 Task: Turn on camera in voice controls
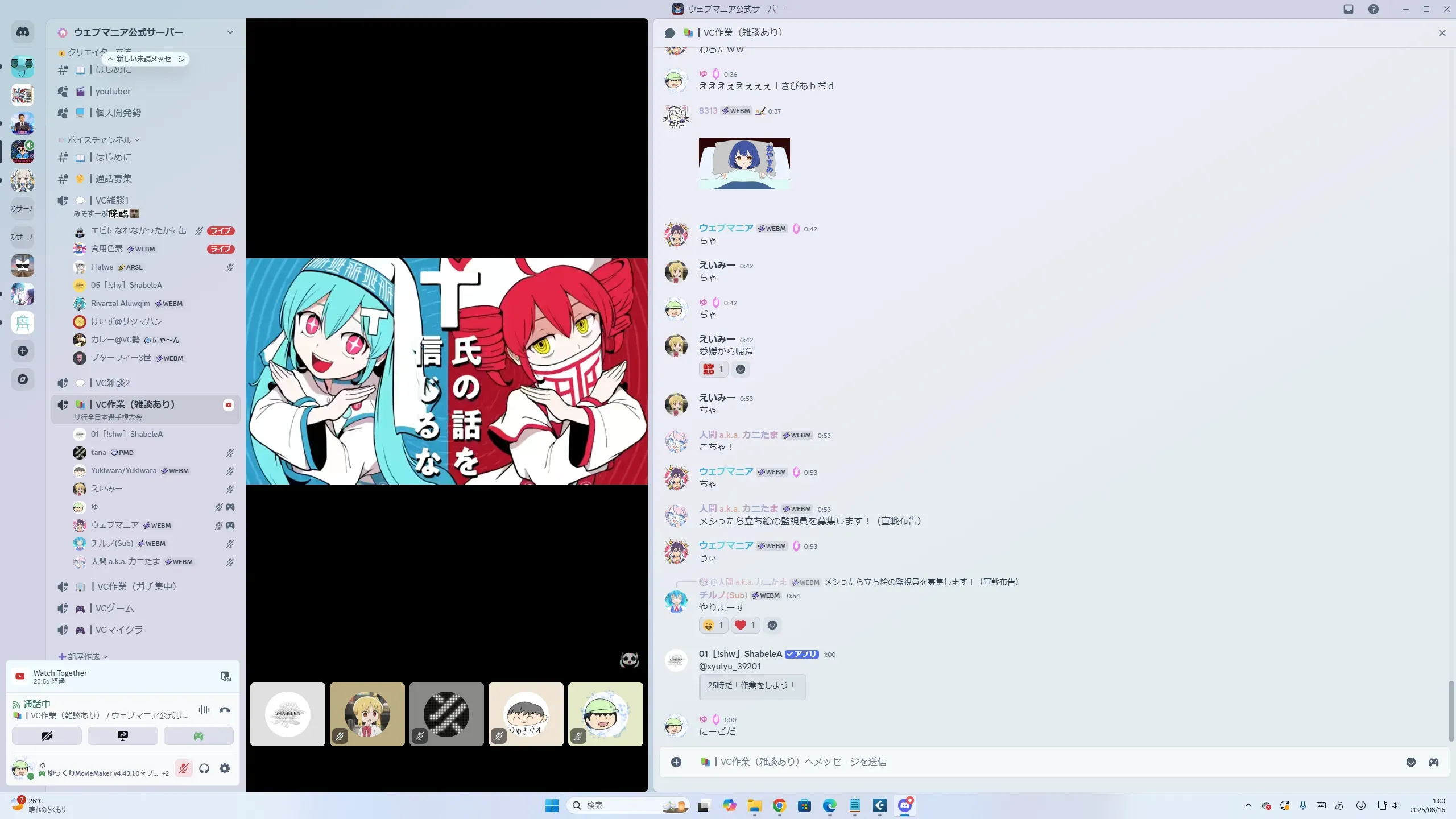pos(47,736)
